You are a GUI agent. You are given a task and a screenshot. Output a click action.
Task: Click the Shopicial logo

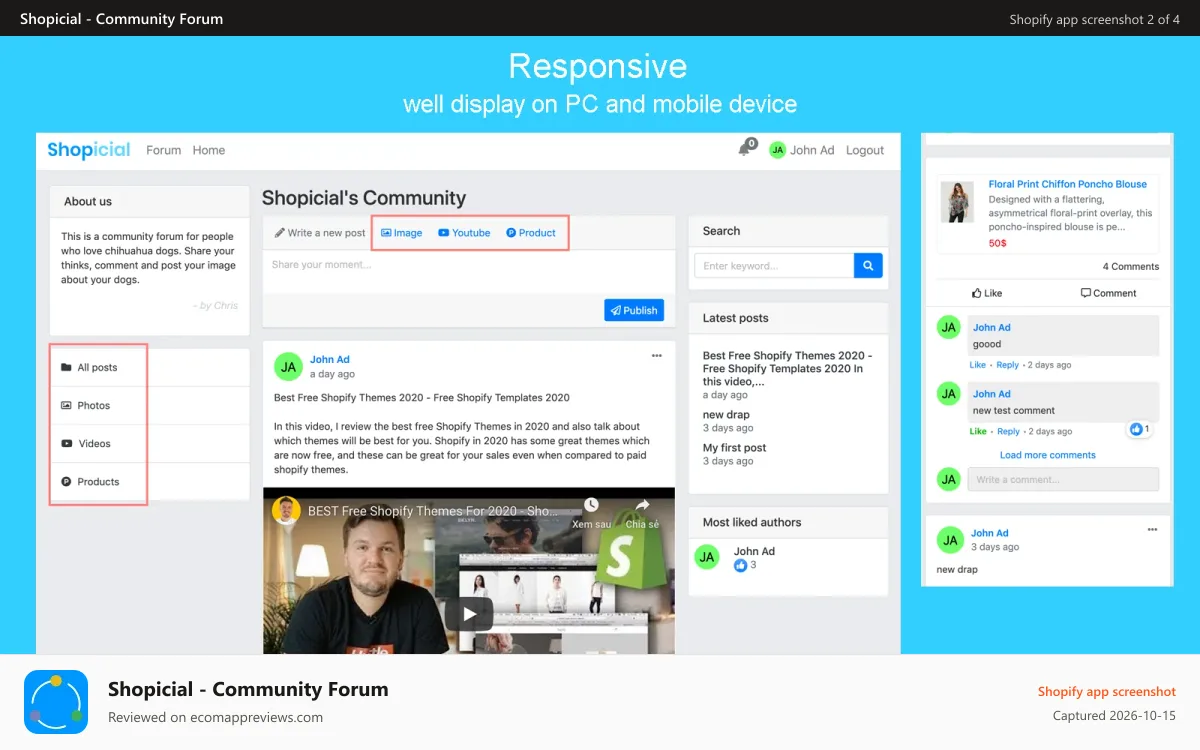(89, 150)
